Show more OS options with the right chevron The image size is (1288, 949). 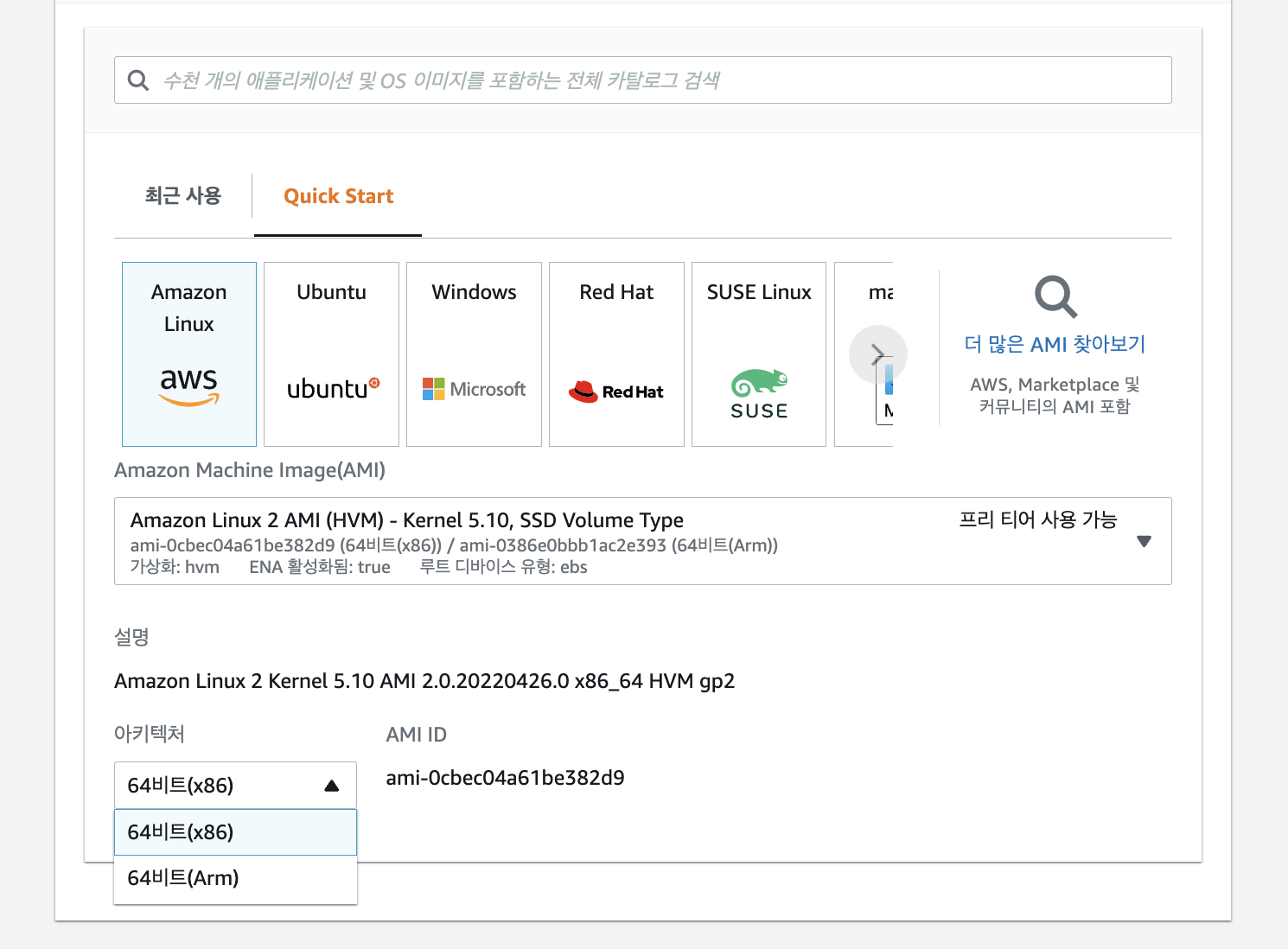[878, 354]
